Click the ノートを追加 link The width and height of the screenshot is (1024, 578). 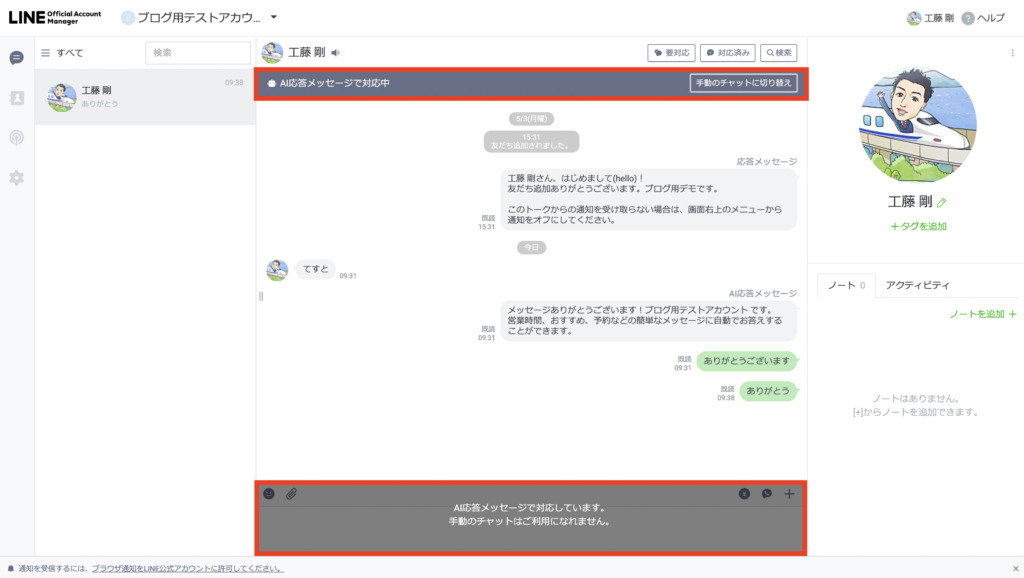982,314
